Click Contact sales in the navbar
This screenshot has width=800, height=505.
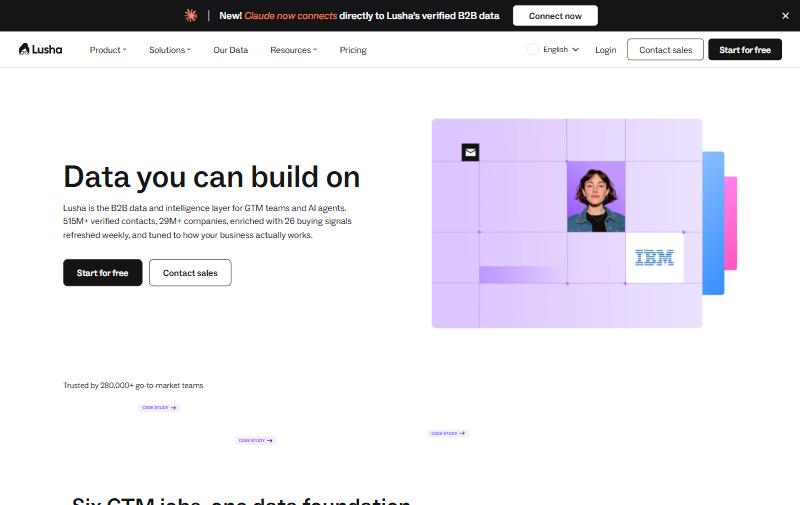pos(665,49)
